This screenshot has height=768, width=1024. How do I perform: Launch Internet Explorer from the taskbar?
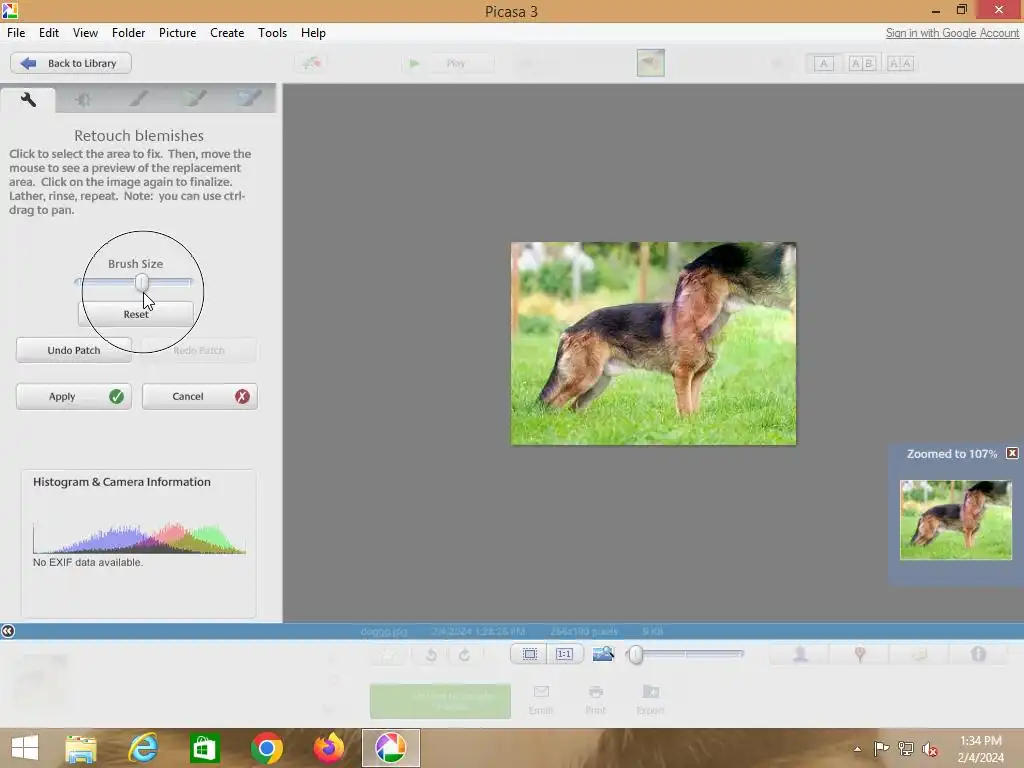(143, 748)
